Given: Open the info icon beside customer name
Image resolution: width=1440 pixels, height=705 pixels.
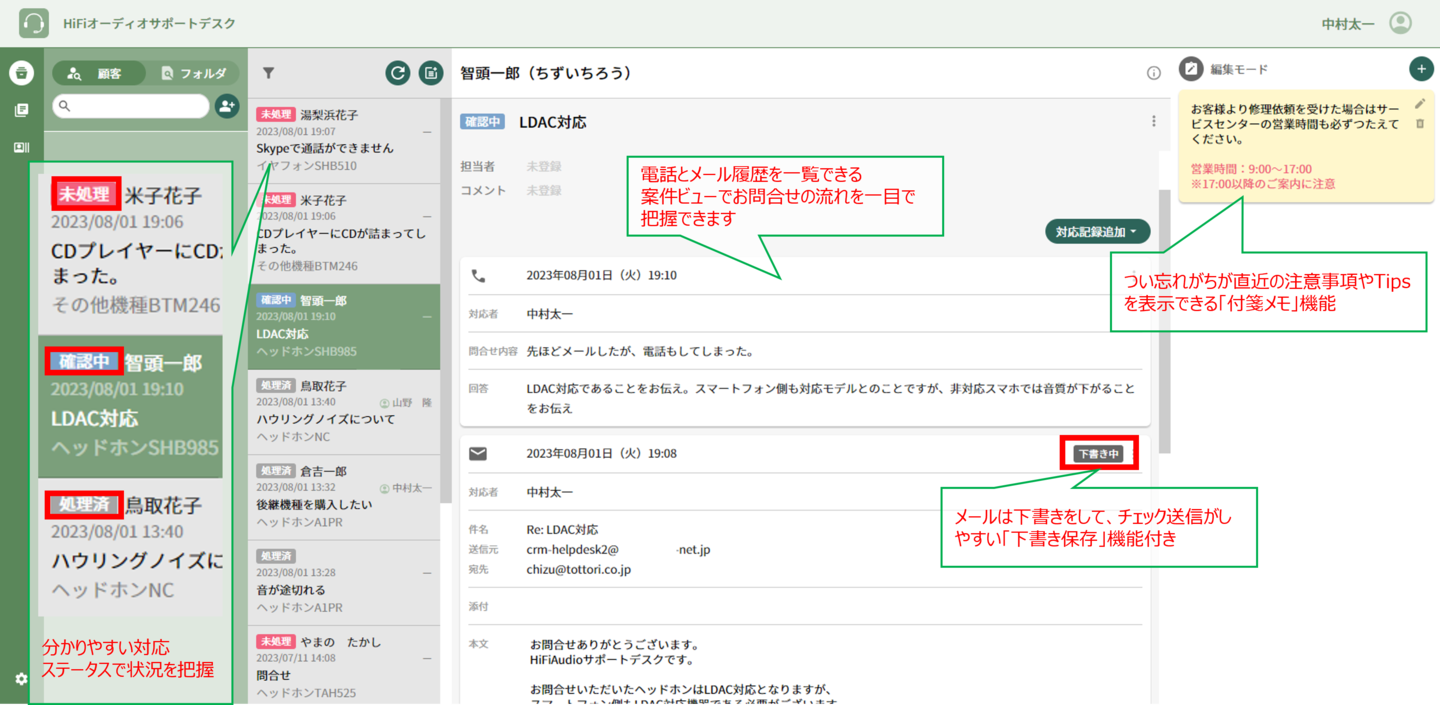Looking at the screenshot, I should pos(1153,73).
